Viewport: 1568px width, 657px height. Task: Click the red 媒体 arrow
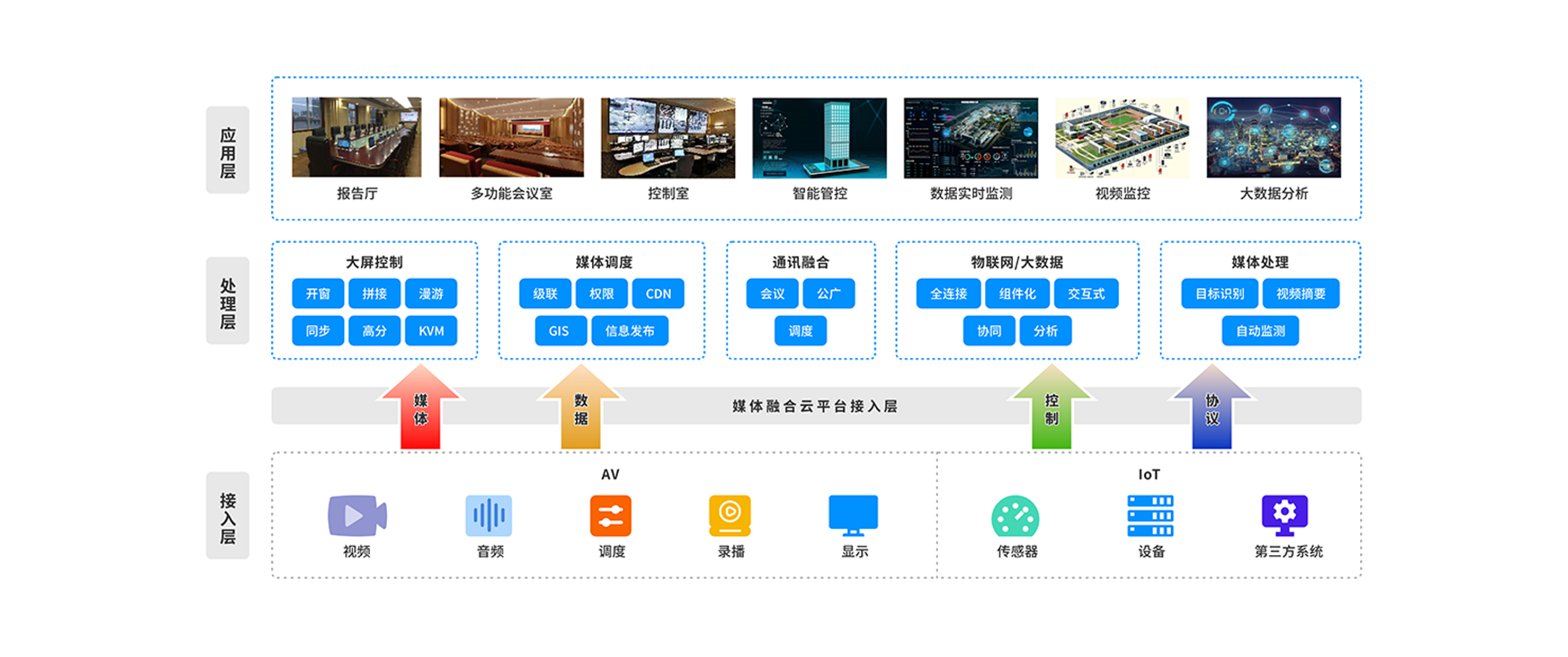coord(421,407)
